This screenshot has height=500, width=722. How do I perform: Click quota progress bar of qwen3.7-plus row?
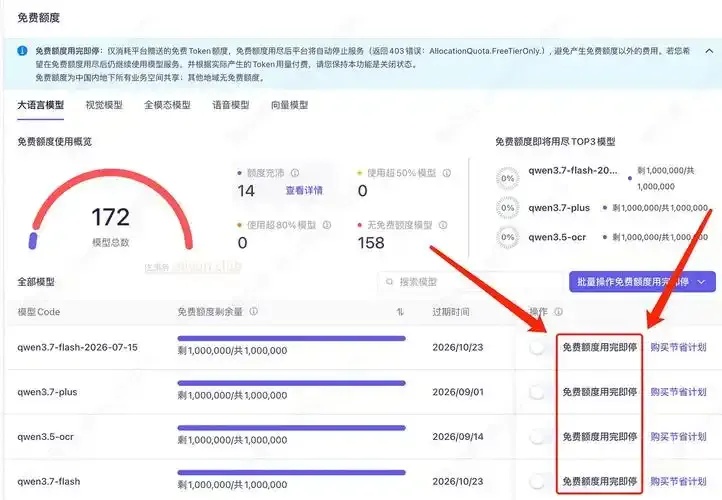click(291, 383)
